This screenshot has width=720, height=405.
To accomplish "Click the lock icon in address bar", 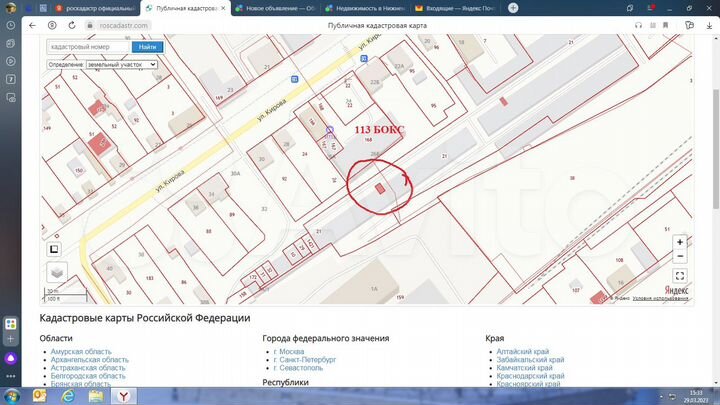I will (x=90, y=25).
